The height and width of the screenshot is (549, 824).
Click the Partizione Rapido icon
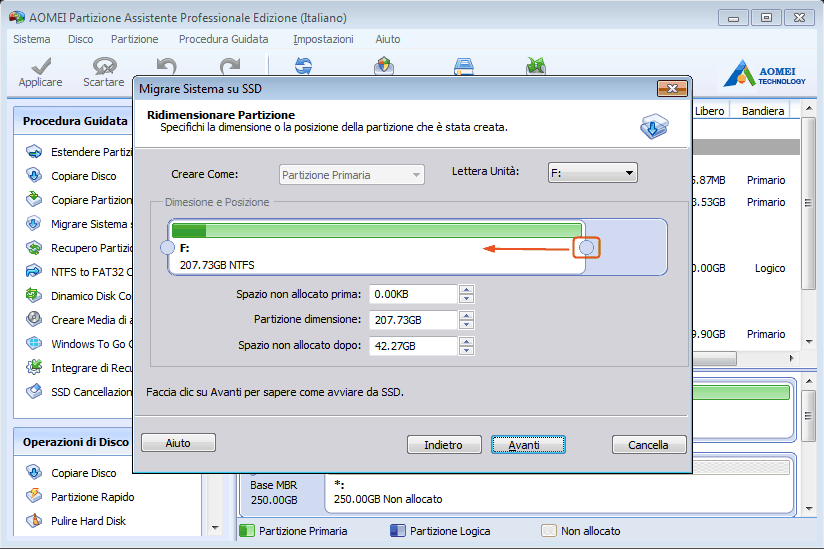pos(34,496)
